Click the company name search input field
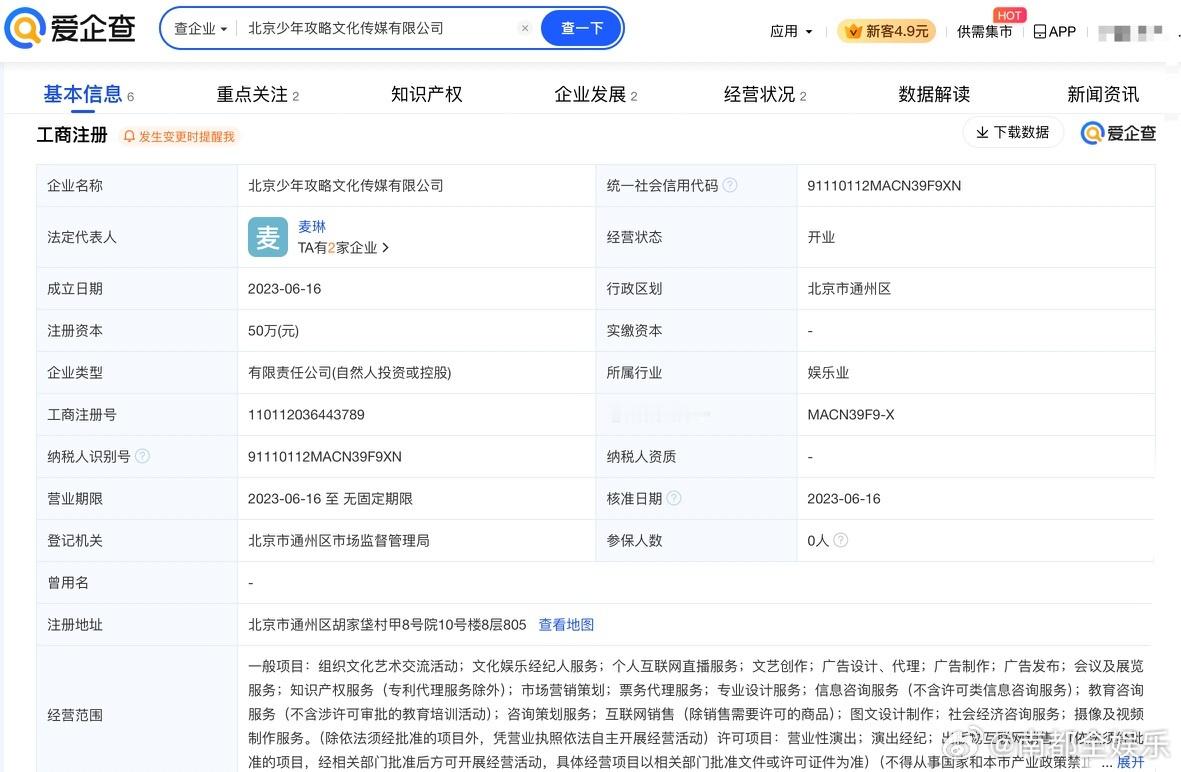 point(377,28)
